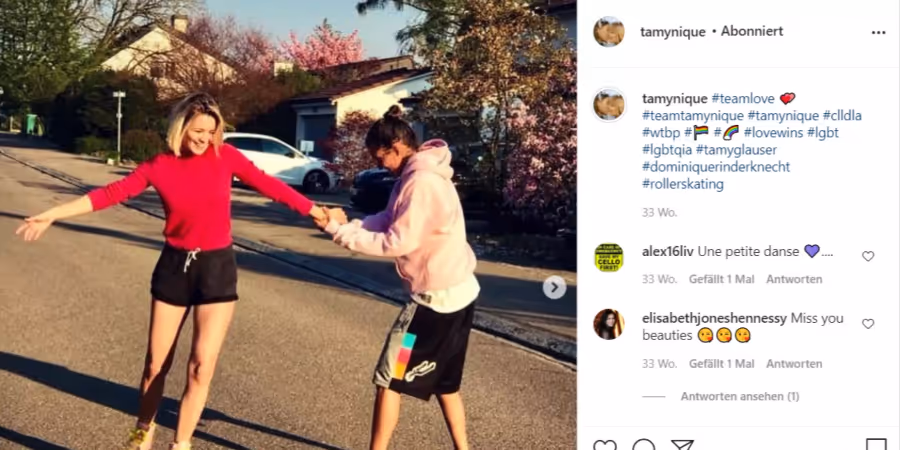The image size is (900, 450).
Task: Reply to alex16liv via Antworten
Action: 794,280
